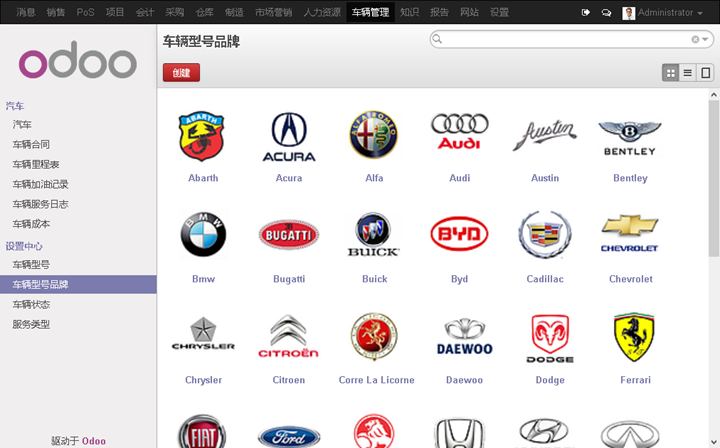Click the Bentley winged logo

tap(630, 139)
